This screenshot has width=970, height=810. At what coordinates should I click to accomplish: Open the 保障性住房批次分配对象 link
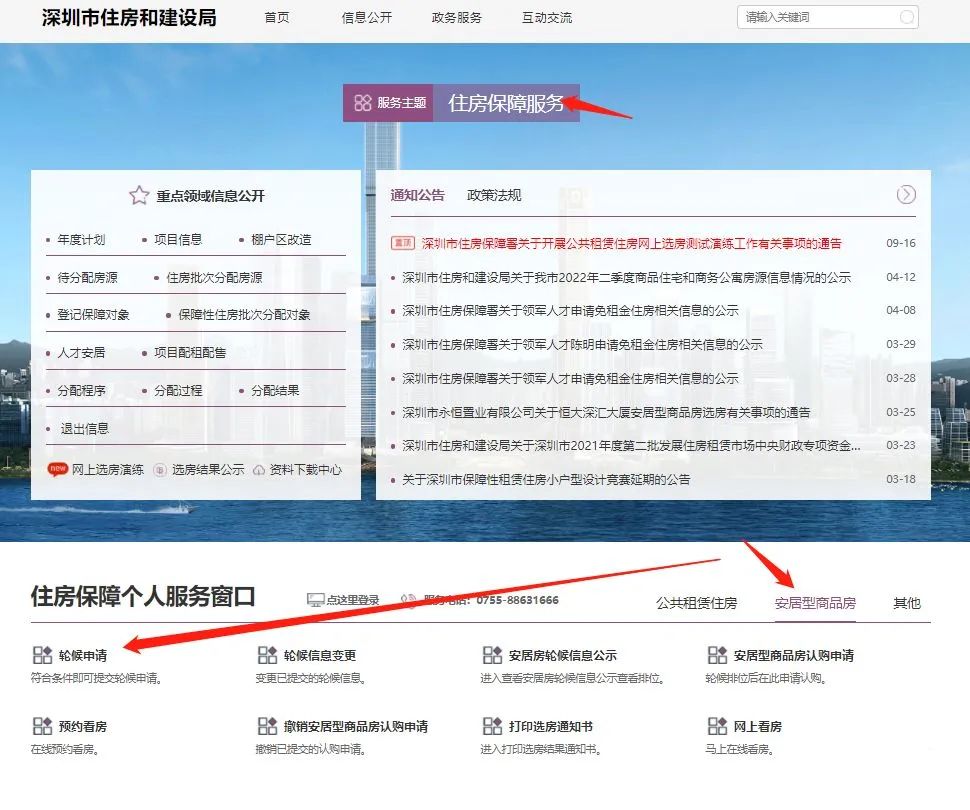tap(244, 314)
